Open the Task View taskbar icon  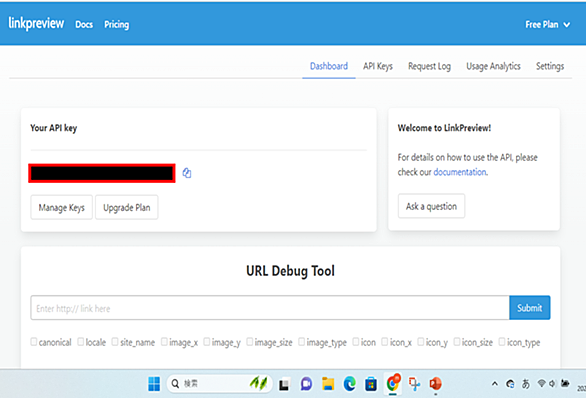pyautogui.click(x=284, y=384)
